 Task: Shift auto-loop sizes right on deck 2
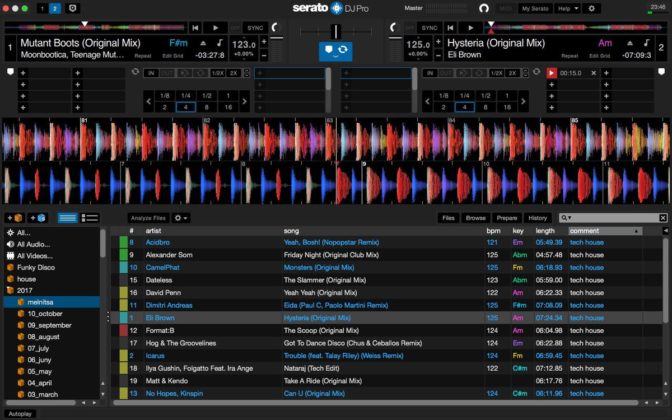(x=523, y=102)
